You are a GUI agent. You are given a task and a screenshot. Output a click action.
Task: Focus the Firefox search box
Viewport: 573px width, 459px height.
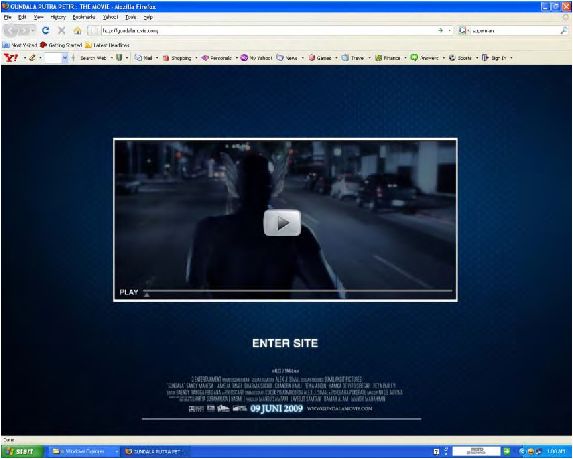(515, 31)
